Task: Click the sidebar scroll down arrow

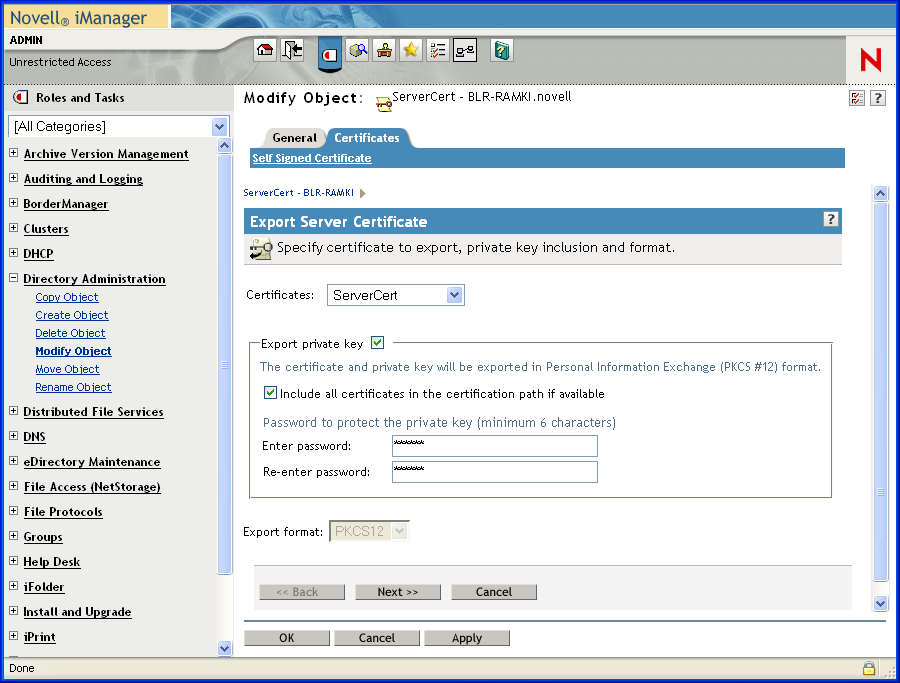Action: [x=224, y=649]
